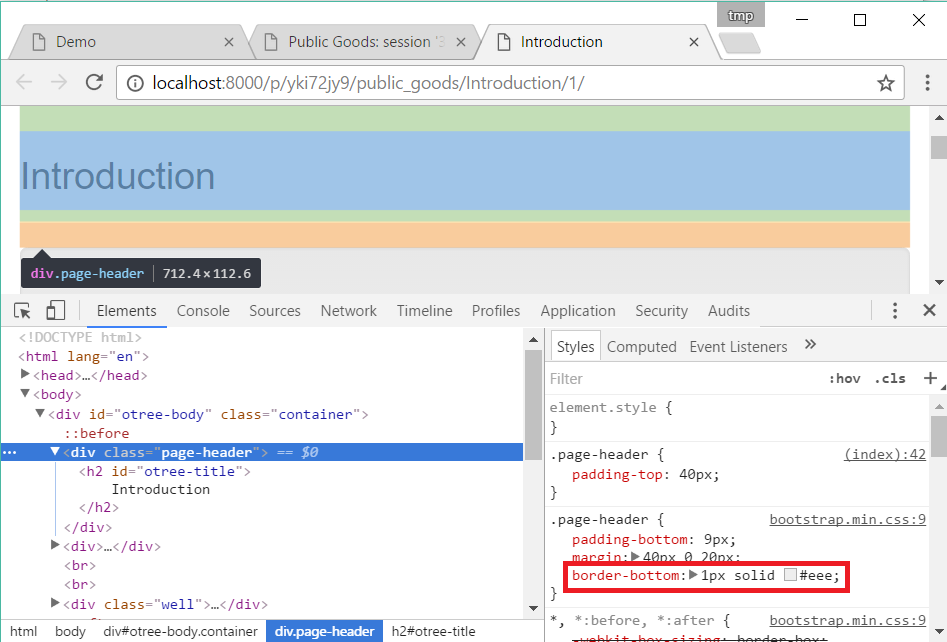The width and height of the screenshot is (947, 642).
Task: Close the DevTools panel
Action: pos(929,310)
